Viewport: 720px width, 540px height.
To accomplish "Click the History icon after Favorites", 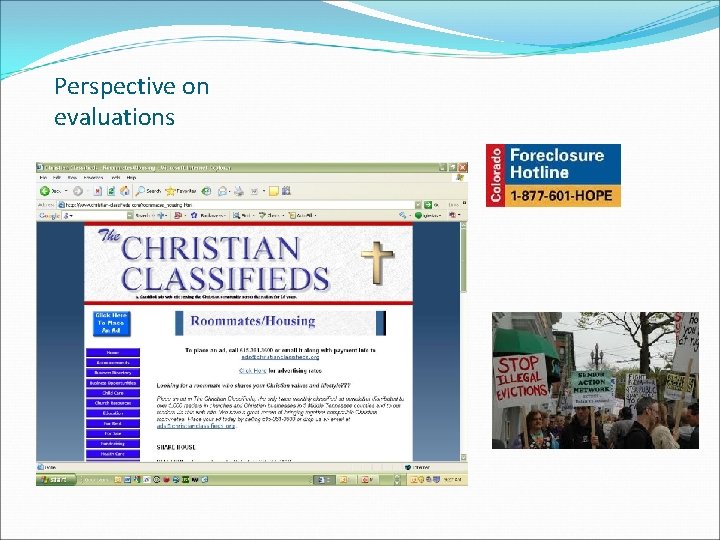I will 207,191.
